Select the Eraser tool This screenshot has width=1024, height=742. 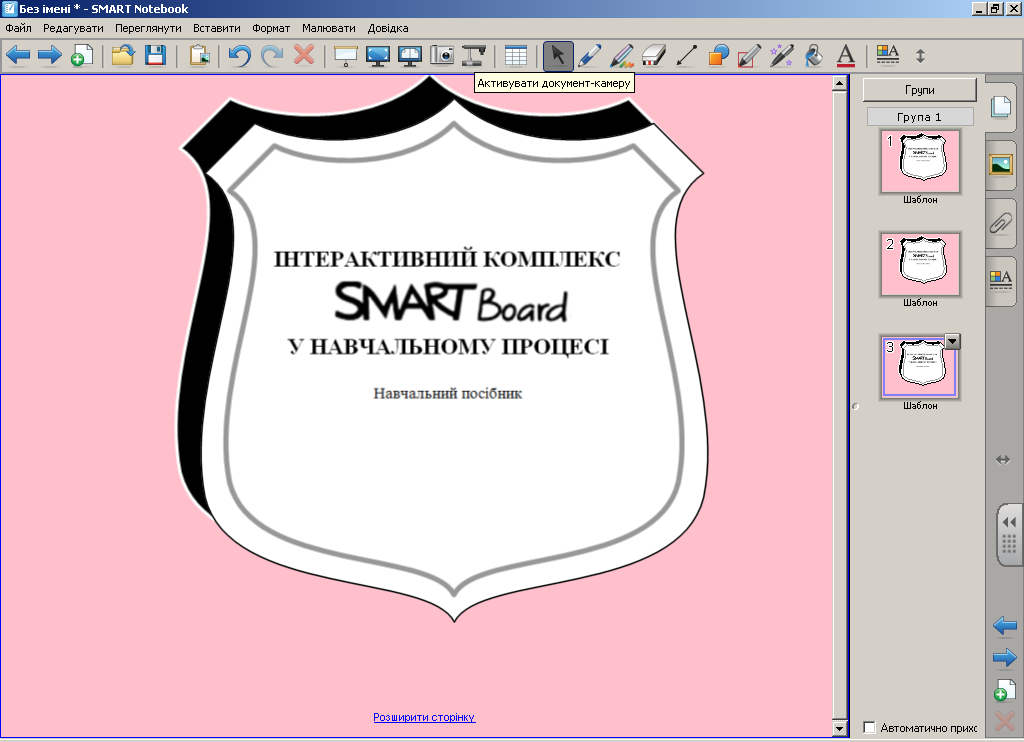tap(654, 56)
